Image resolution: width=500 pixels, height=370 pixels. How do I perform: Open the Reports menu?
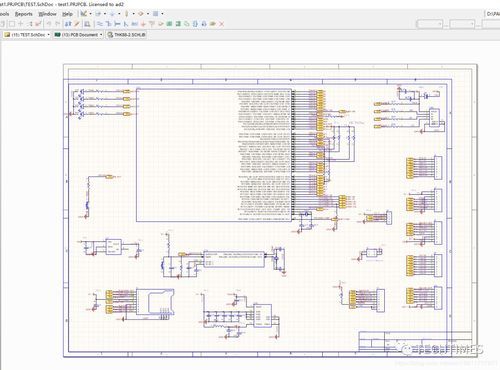(x=24, y=14)
